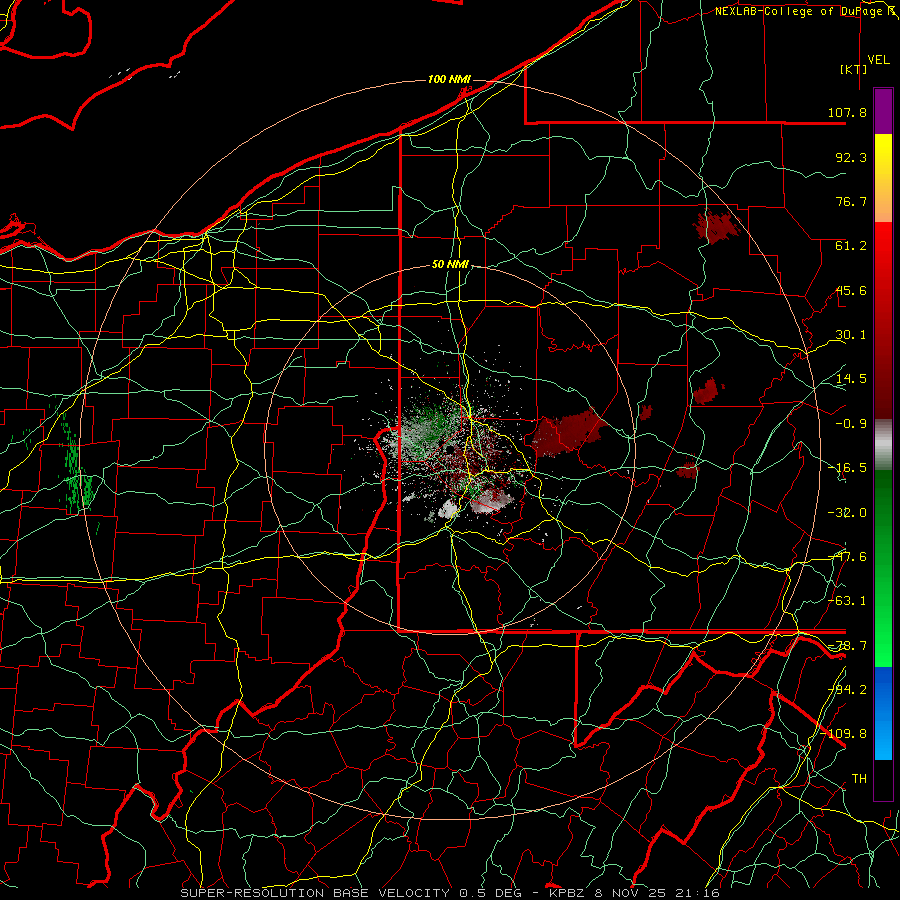
Task: Click the small red echo near the 100 NMI ring
Action: (716, 227)
